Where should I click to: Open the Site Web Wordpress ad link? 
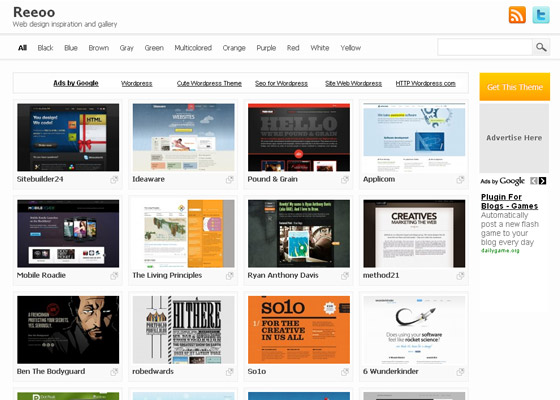(x=353, y=84)
